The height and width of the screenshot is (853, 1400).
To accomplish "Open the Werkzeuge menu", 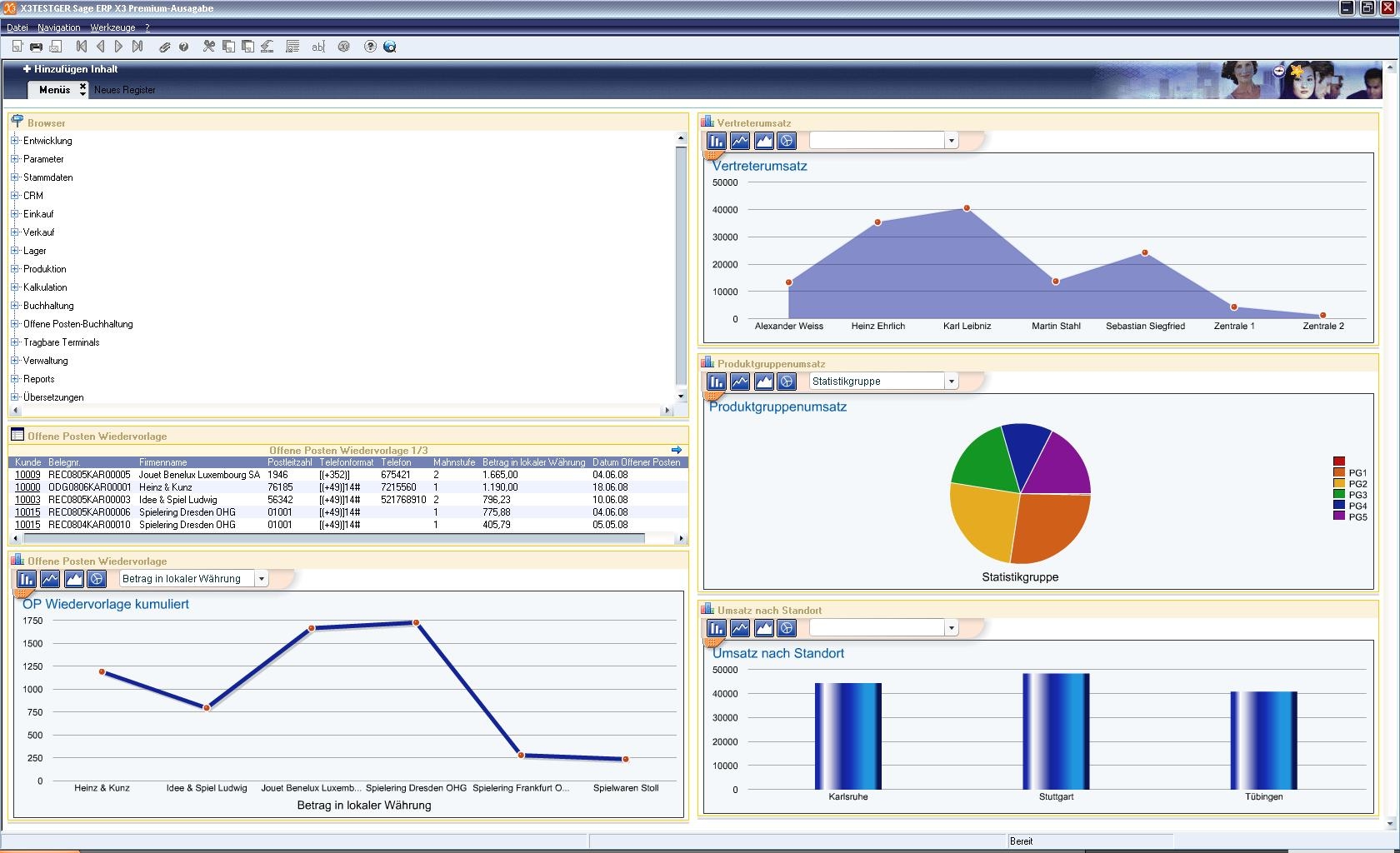I will coord(112,27).
